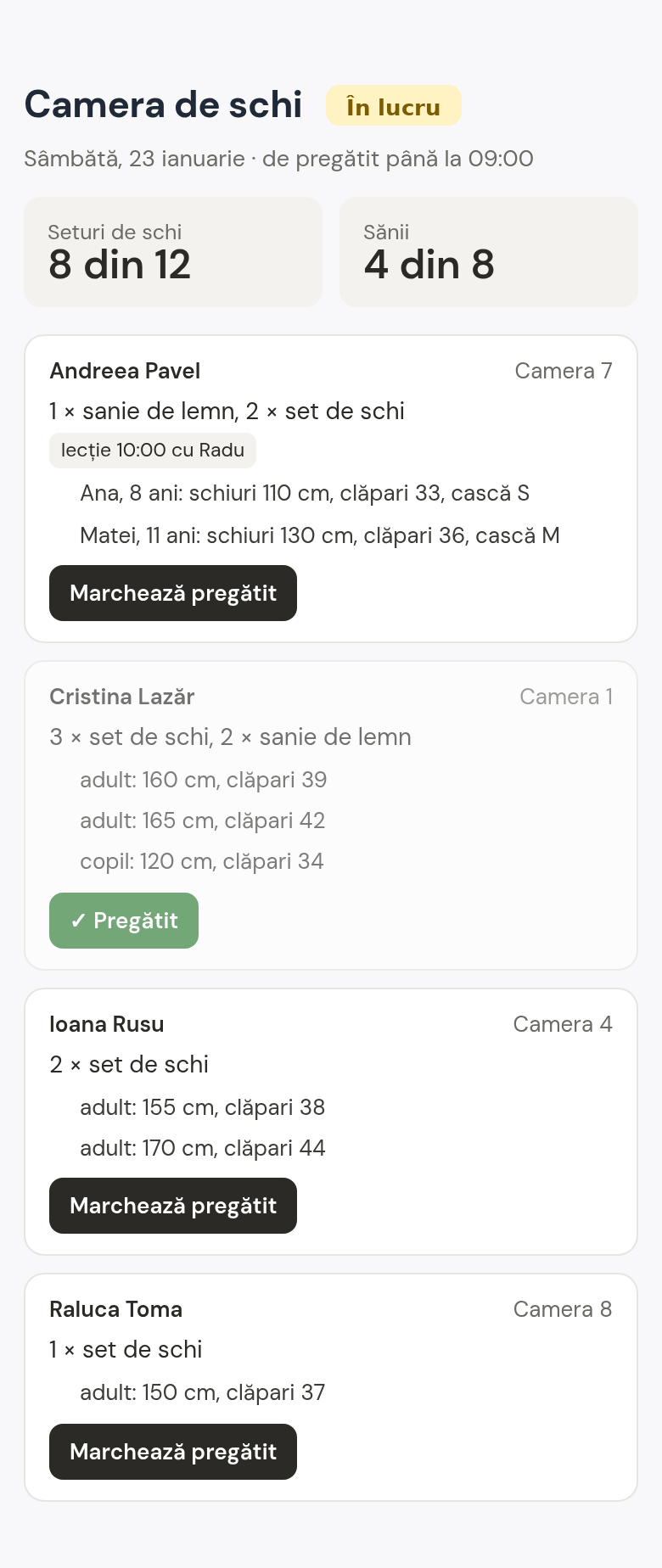The image size is (662, 1568).
Task: Click the În lucru status badge
Action: point(394,106)
